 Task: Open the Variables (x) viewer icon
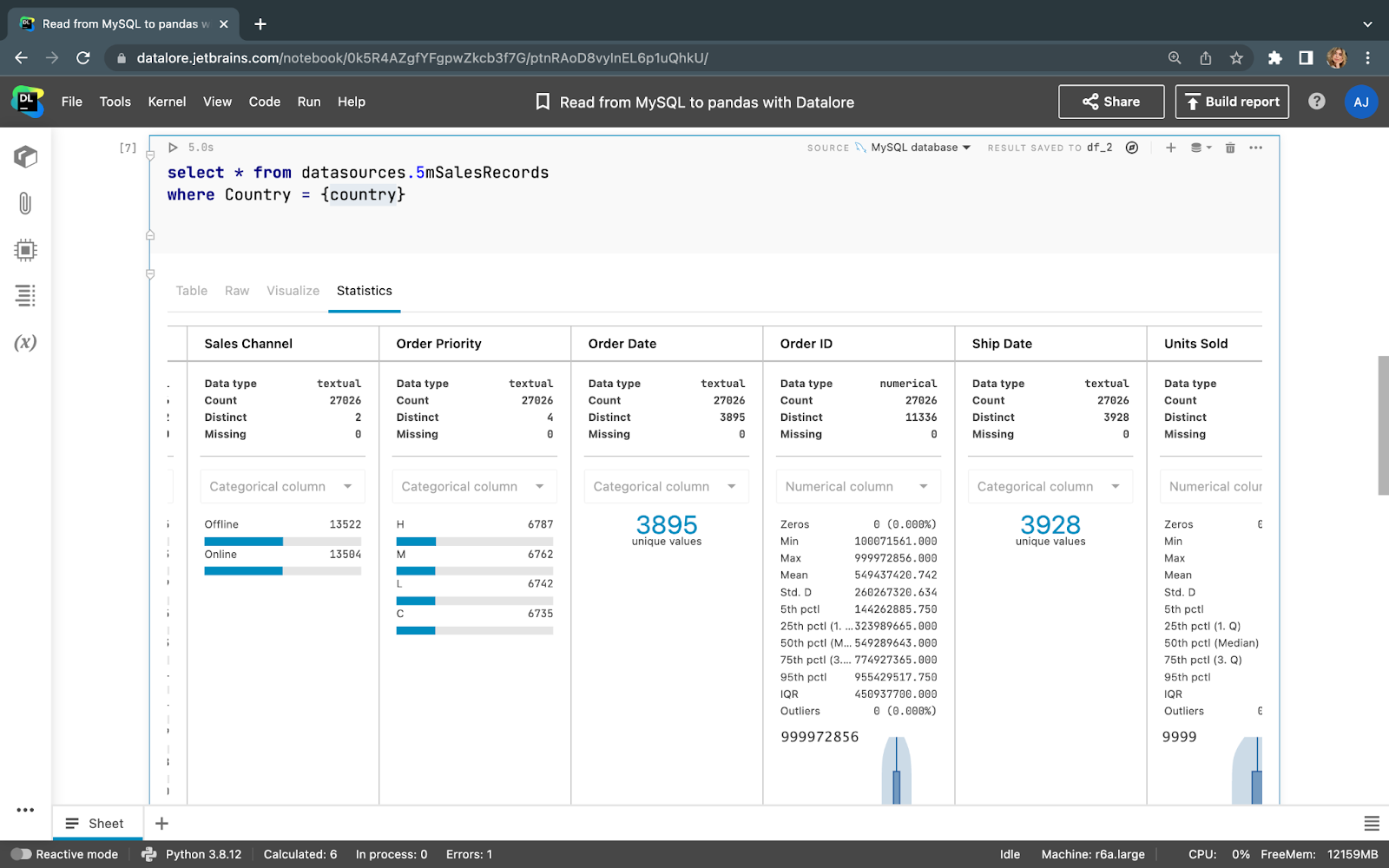click(25, 342)
